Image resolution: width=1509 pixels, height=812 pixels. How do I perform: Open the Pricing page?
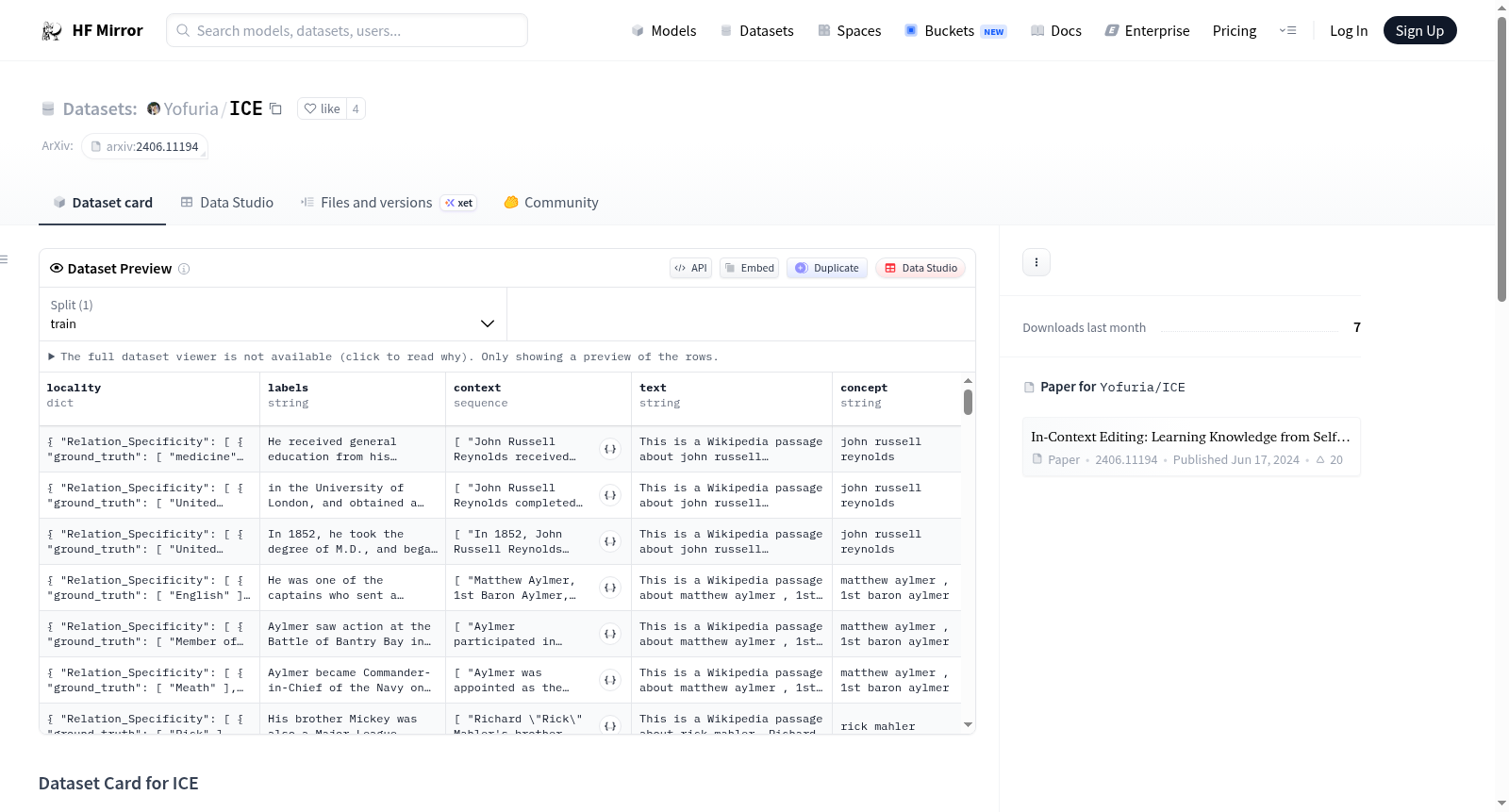[x=1235, y=31]
